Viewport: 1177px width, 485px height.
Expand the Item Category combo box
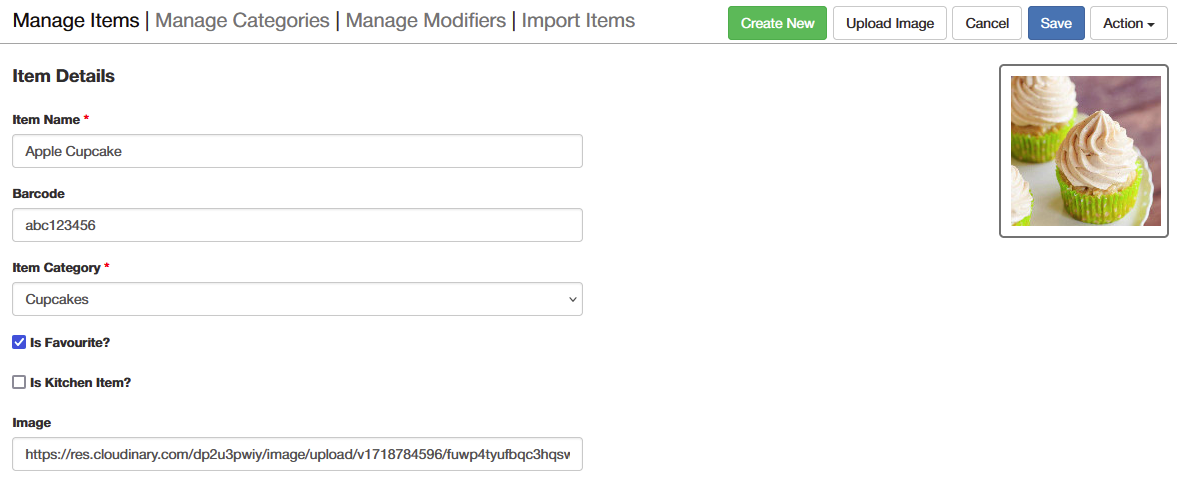297,299
